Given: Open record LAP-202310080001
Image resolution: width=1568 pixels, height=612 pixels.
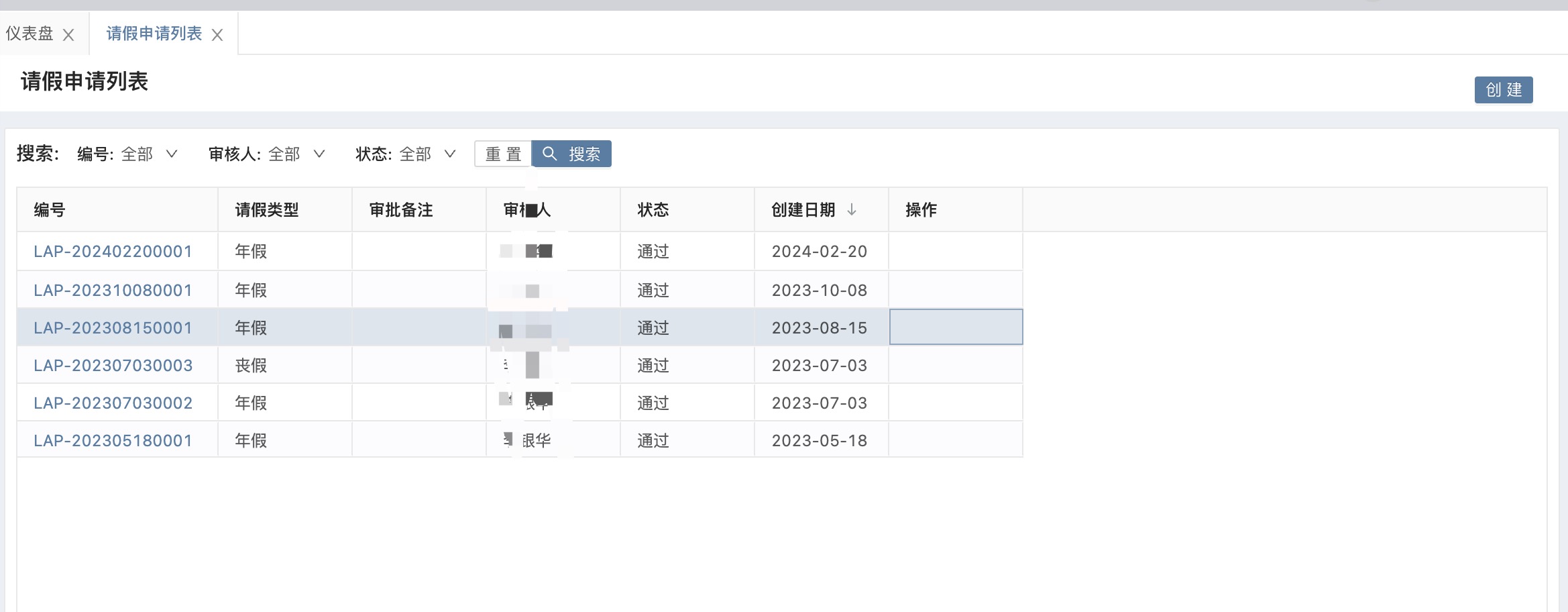Looking at the screenshot, I should 113,291.
